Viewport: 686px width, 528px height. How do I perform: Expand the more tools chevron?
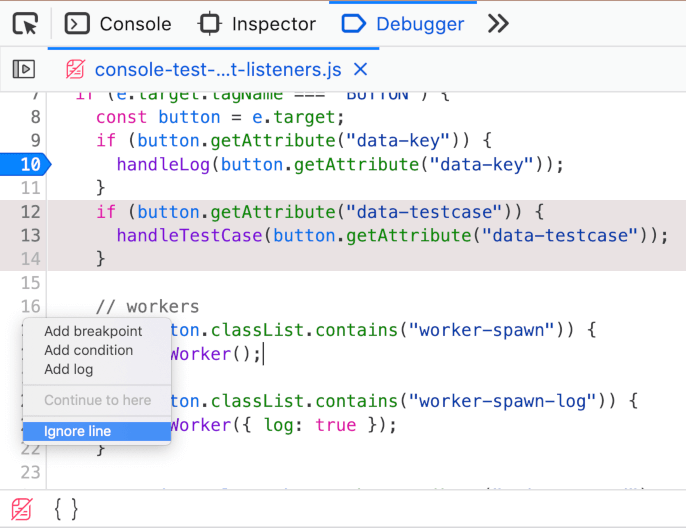pos(498,23)
